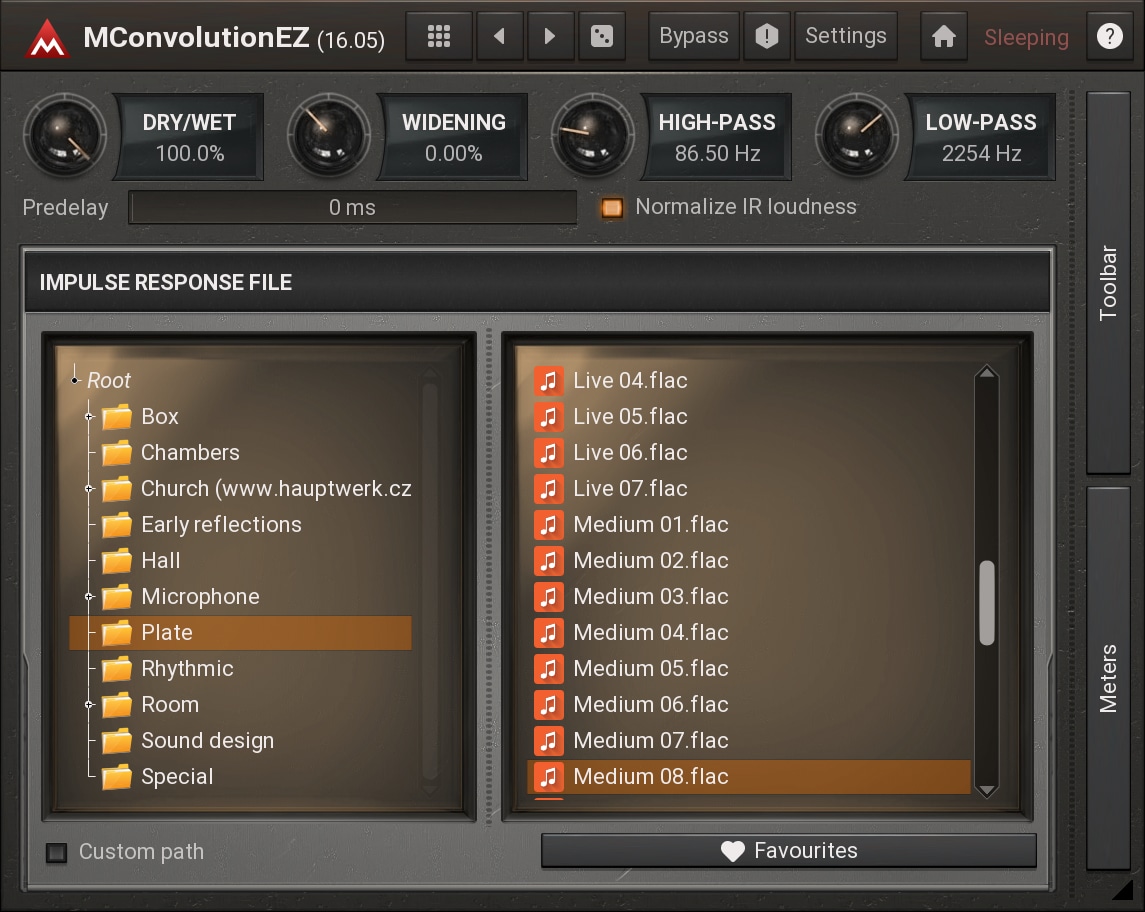Click the Sleeping status indicator
The width and height of the screenshot is (1145, 912).
1026,37
